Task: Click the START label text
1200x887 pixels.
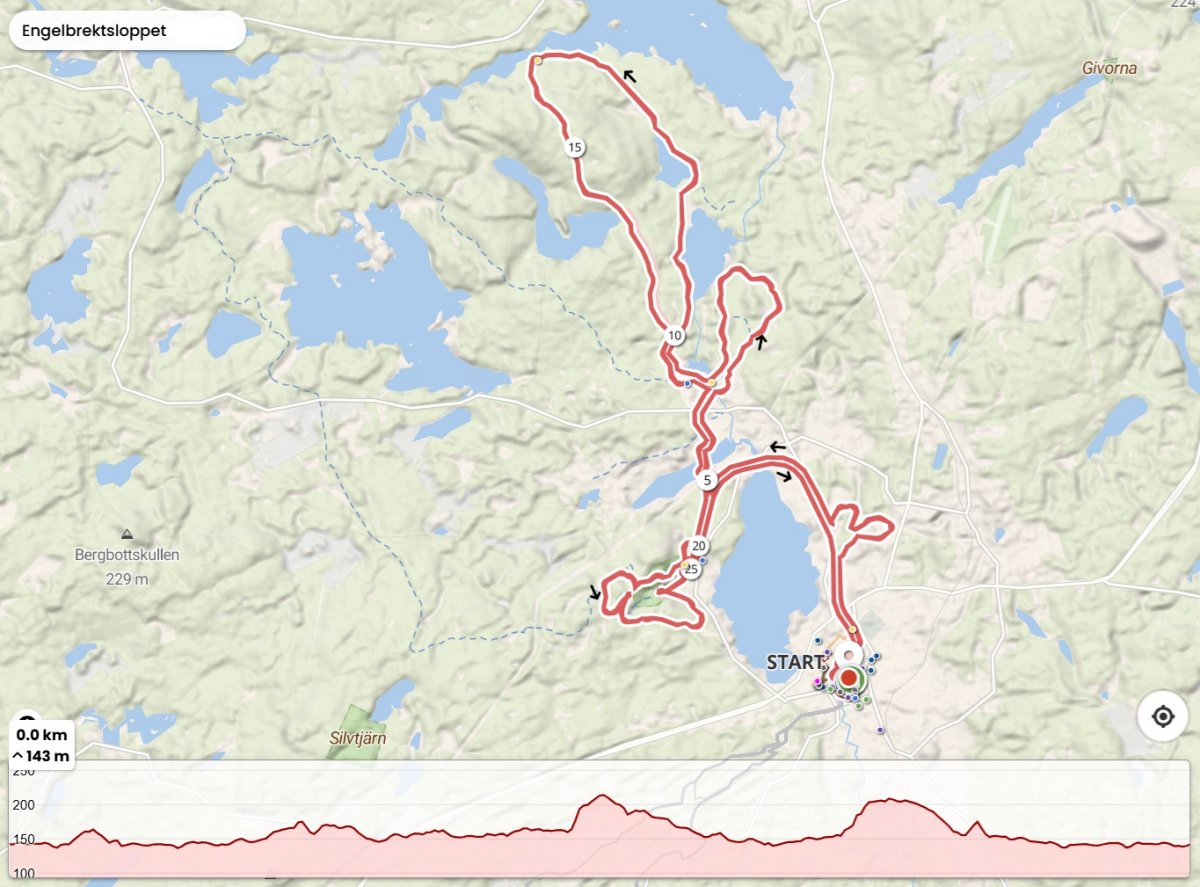Action: pyautogui.click(x=797, y=662)
